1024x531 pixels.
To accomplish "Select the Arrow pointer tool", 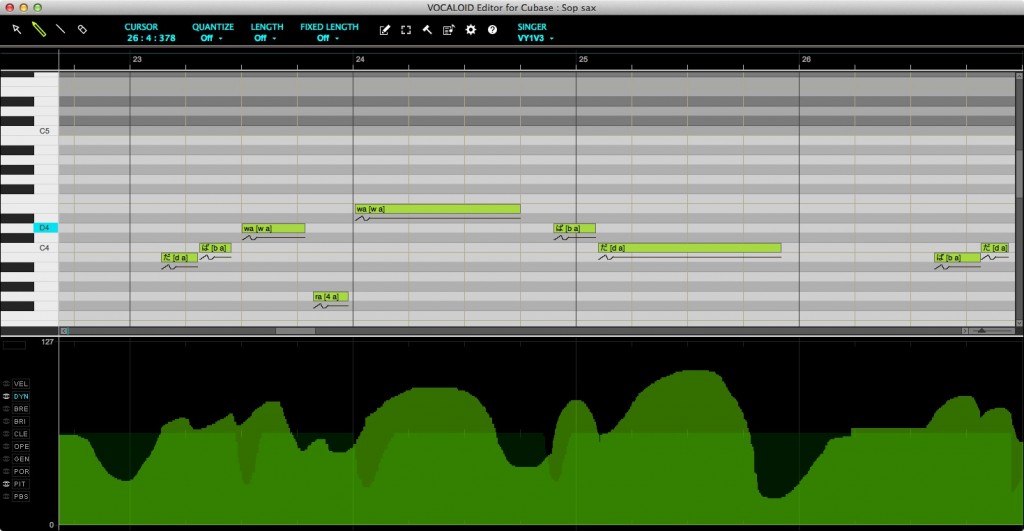I will tap(17, 29).
